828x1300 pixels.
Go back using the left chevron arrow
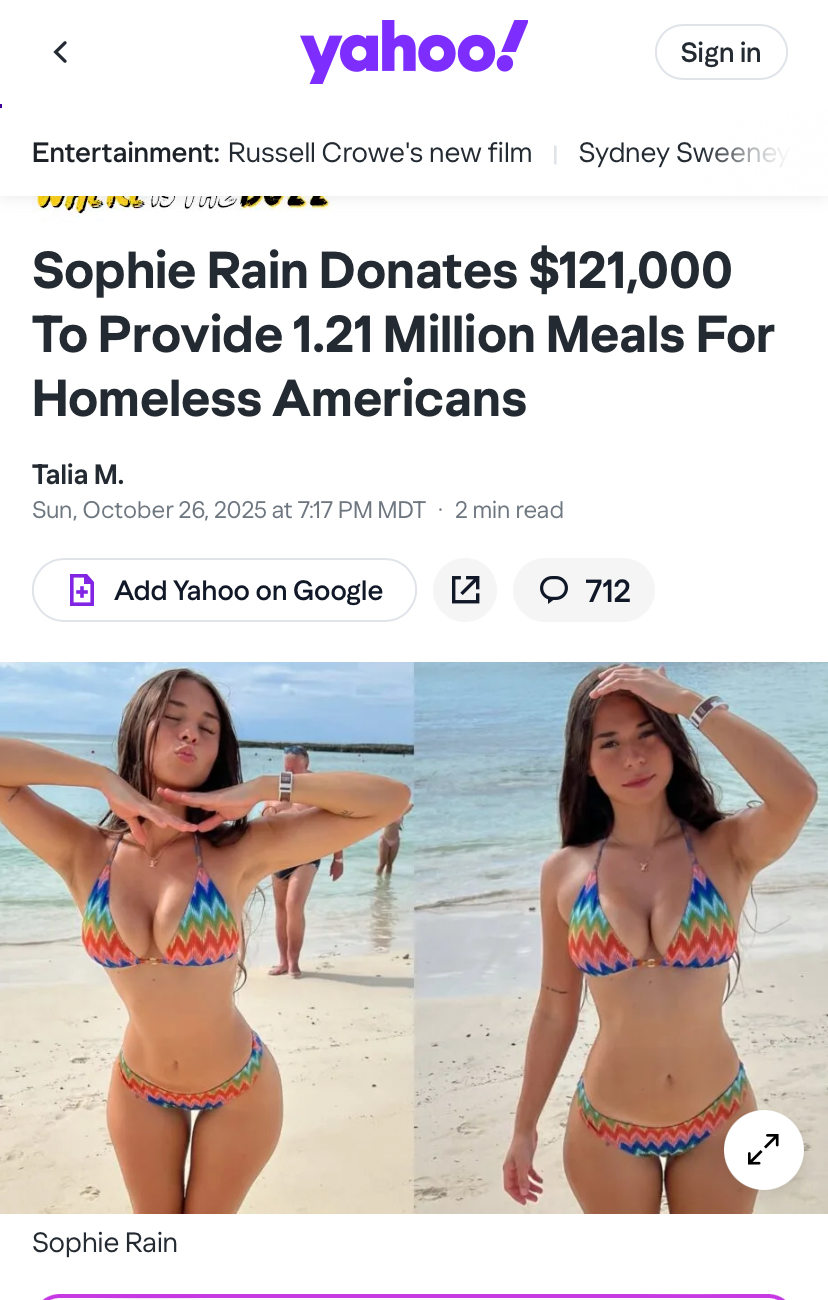[x=61, y=52]
